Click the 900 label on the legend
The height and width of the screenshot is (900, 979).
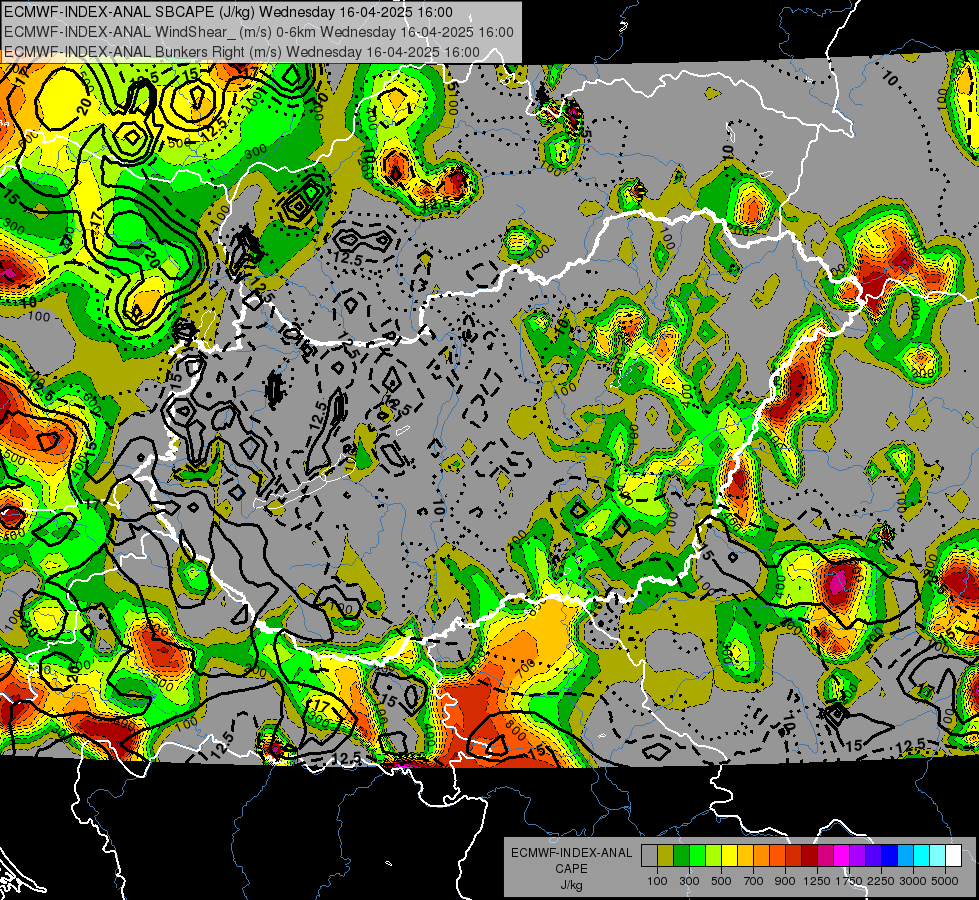pyautogui.click(x=785, y=881)
